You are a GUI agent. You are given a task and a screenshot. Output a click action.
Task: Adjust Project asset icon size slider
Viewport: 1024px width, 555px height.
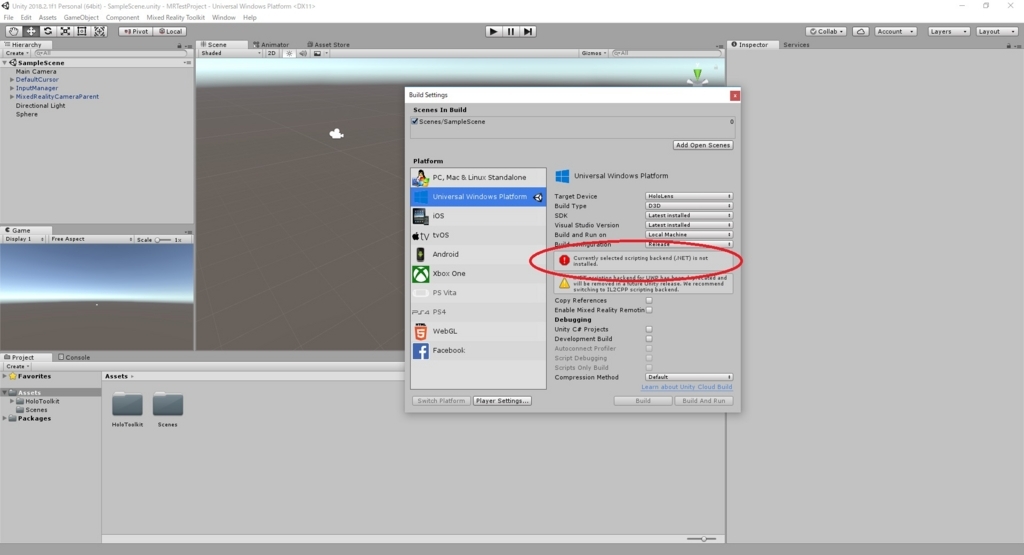click(x=701, y=539)
